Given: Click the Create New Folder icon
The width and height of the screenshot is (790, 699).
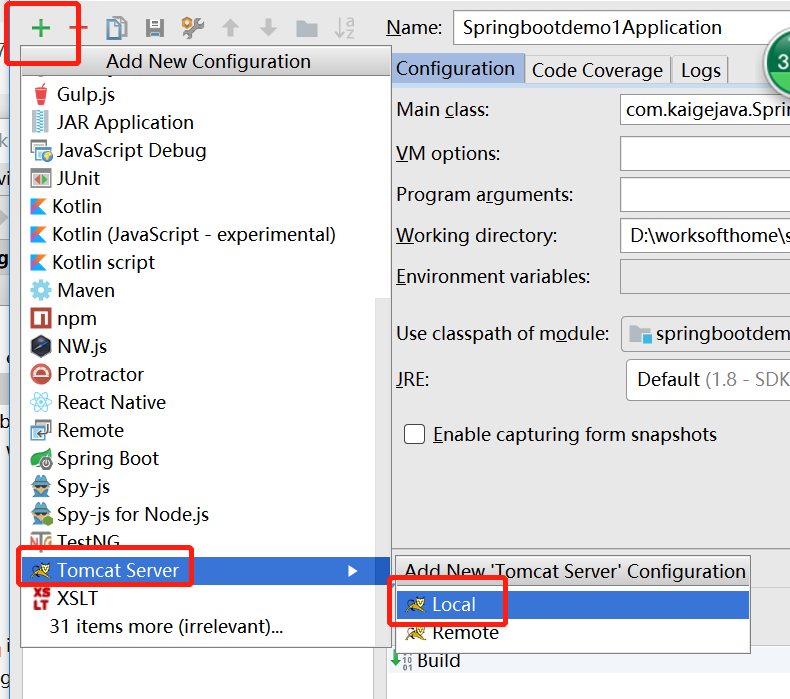Looking at the screenshot, I should point(306,28).
